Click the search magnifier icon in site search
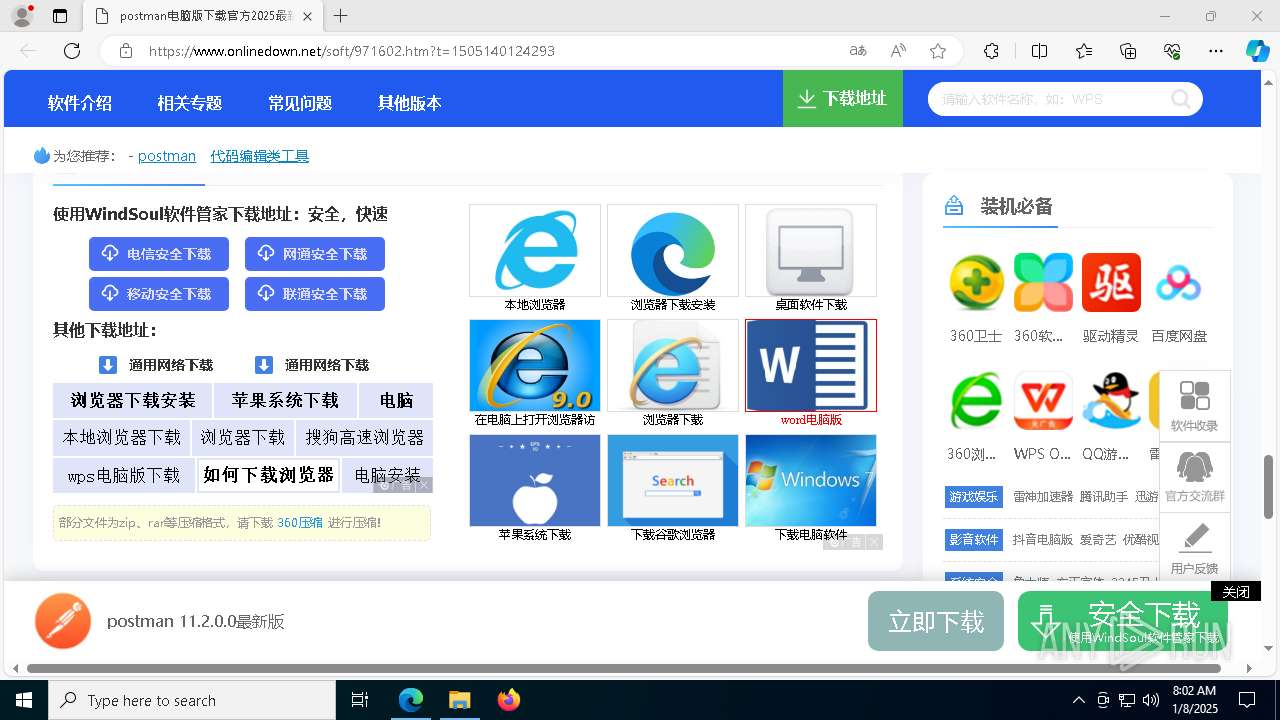Screen dimensions: 1280x720 [x=1181, y=99]
